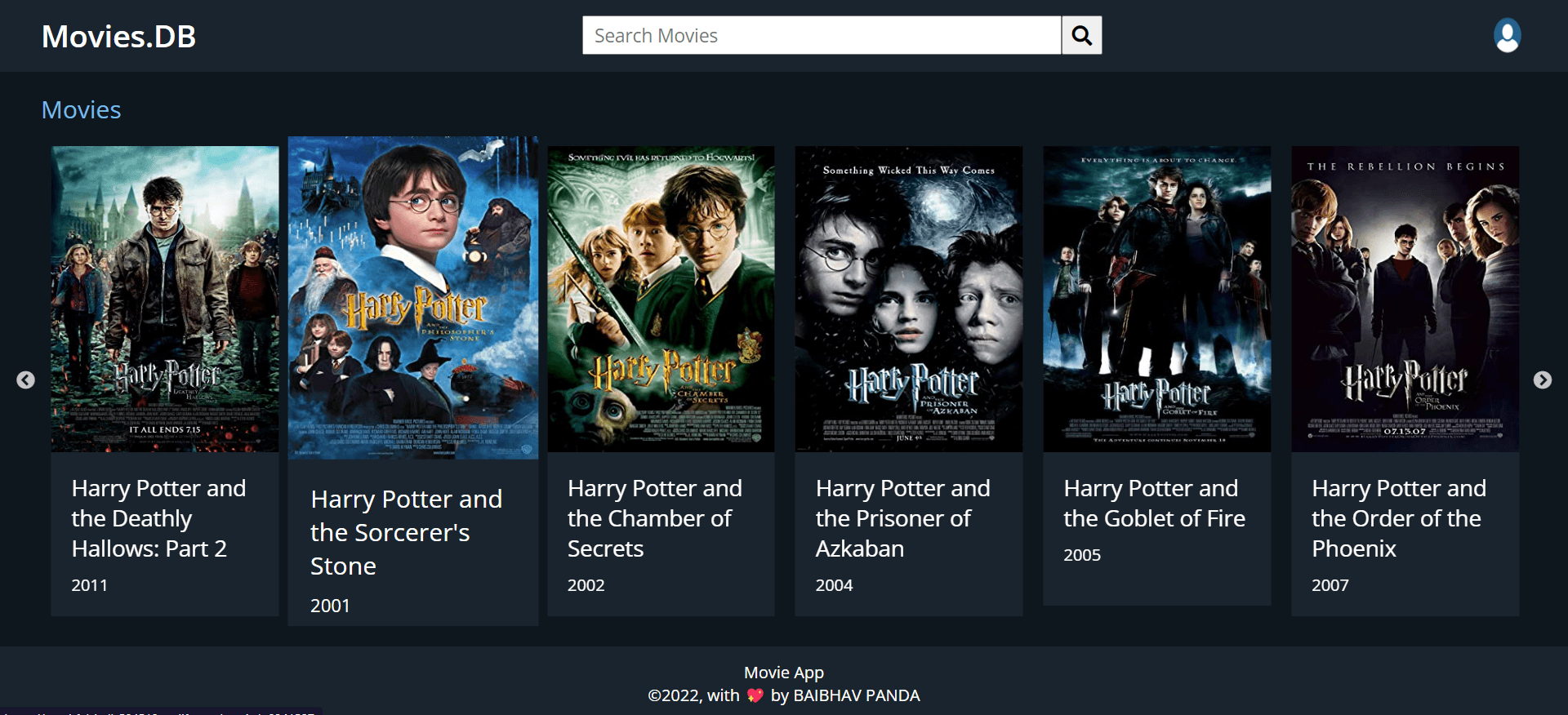Select title 'Harry Potter and the Order of the Phoenix'
Screen dimensions: 1568x715
click(x=1399, y=518)
